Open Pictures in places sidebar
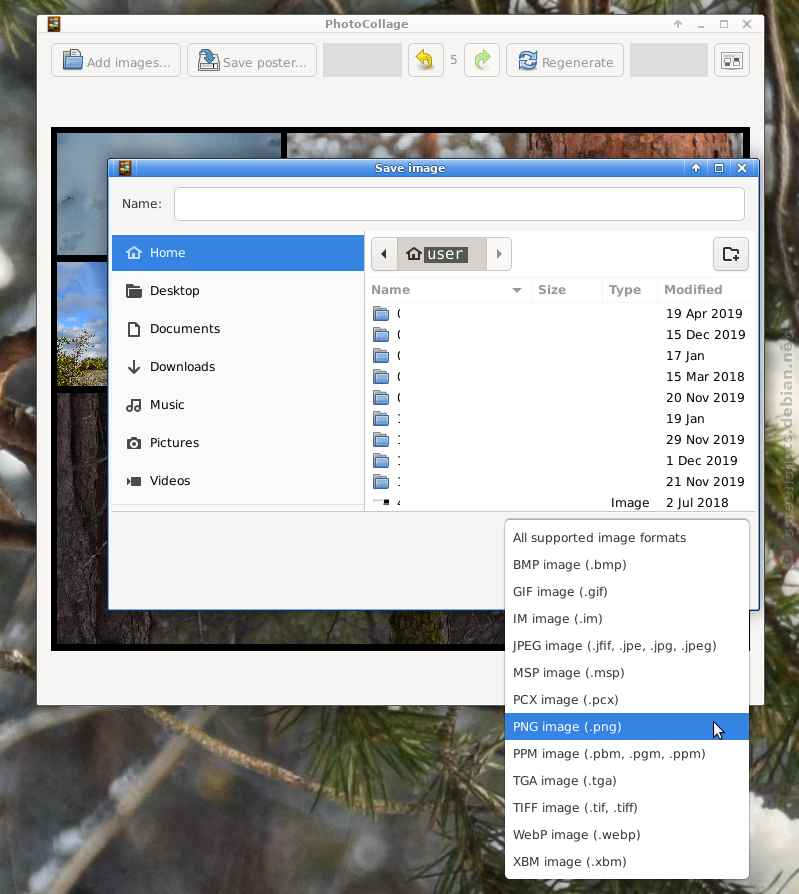 238,443
